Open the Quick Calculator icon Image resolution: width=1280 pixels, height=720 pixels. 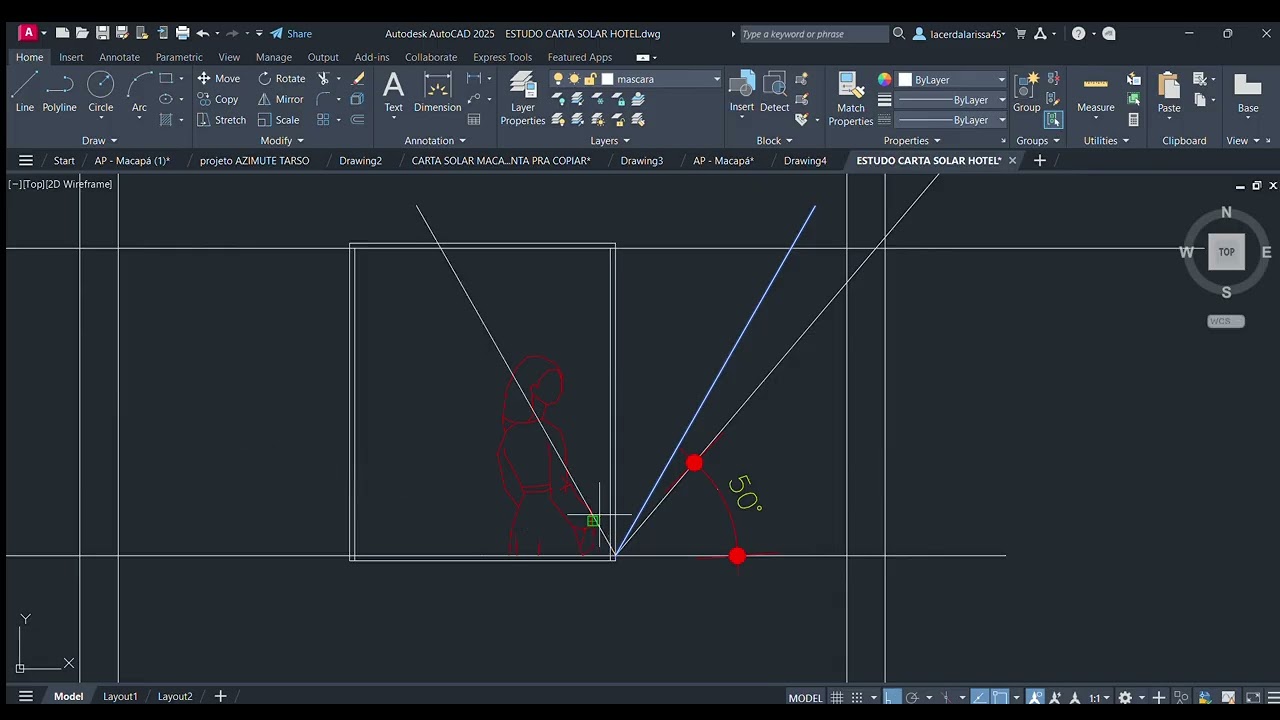[1133, 120]
